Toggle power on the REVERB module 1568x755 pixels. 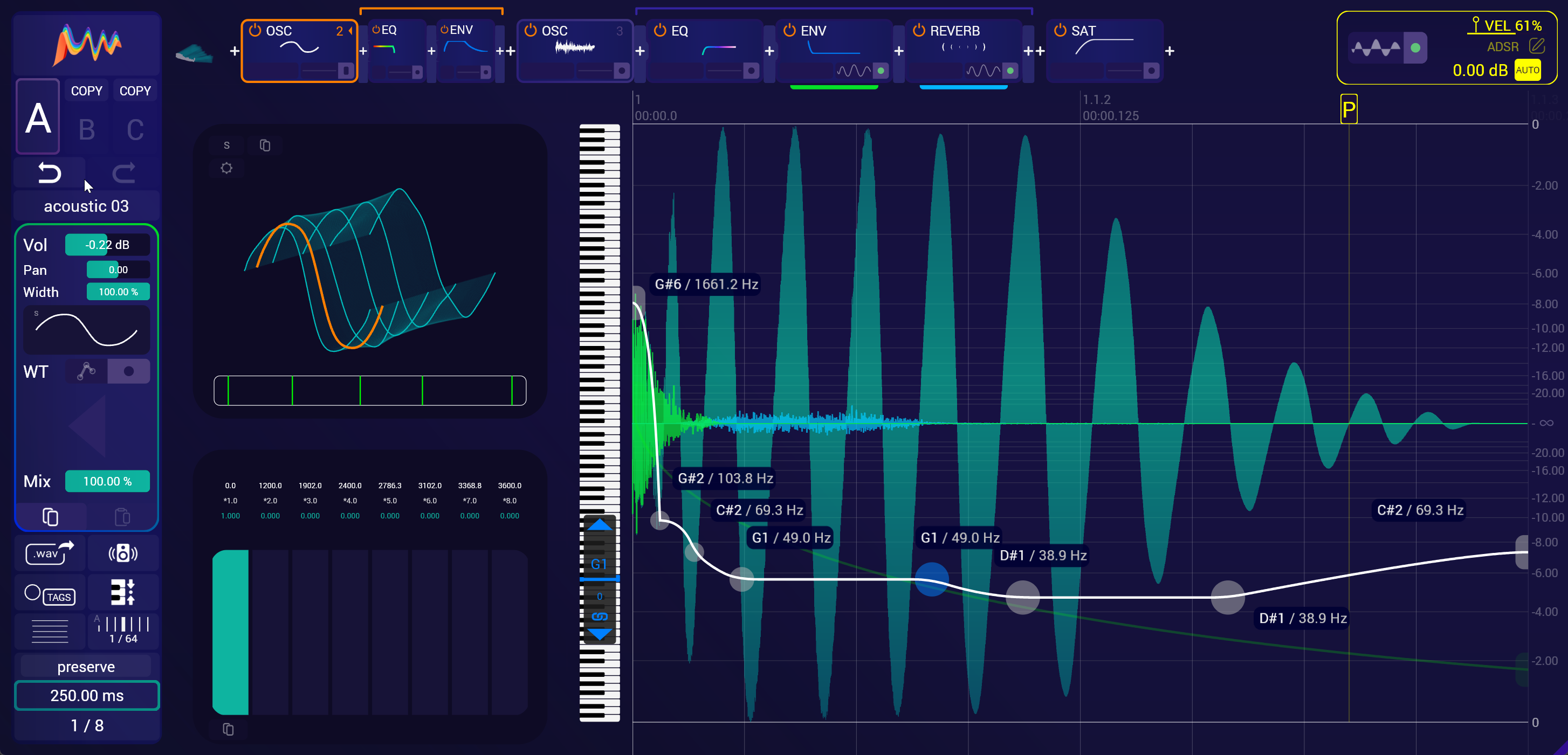coord(918,30)
